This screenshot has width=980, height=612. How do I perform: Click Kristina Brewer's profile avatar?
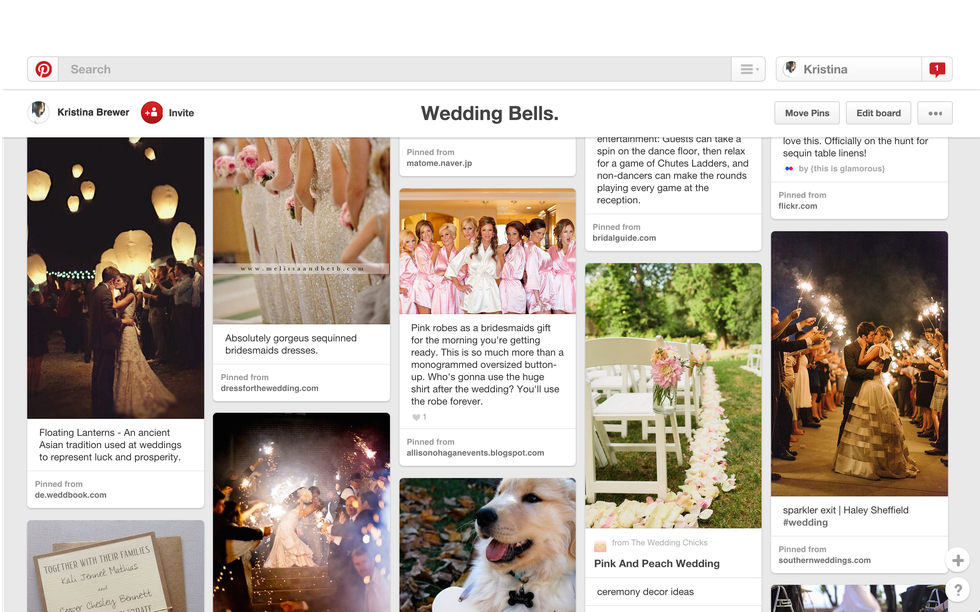tap(39, 112)
